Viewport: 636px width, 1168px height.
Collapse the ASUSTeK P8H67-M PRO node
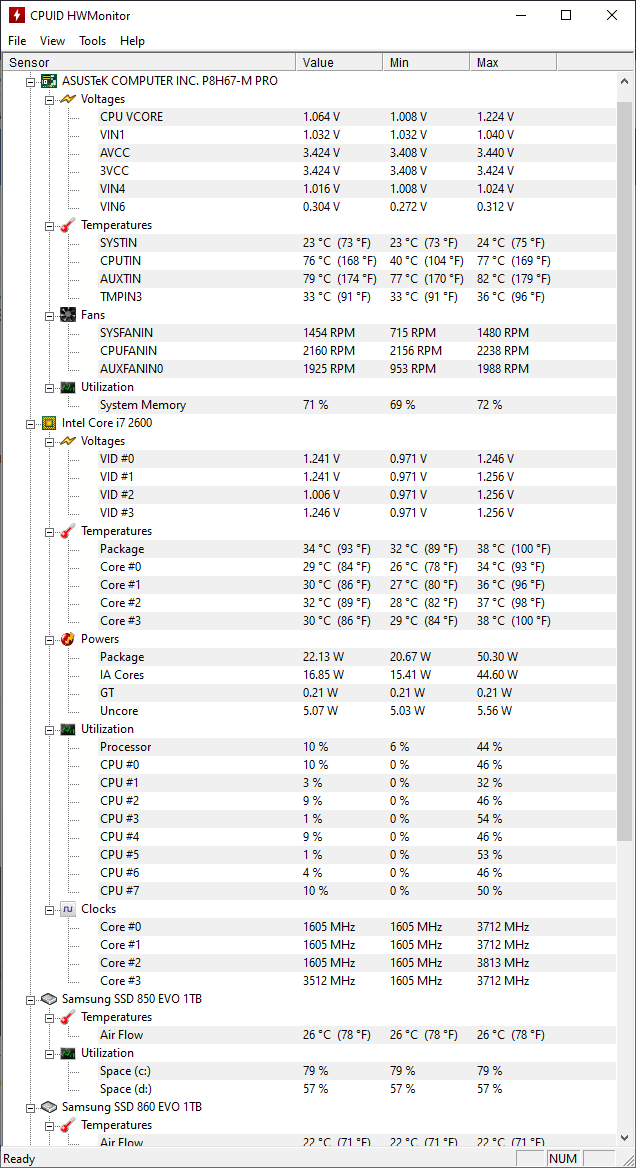tap(31, 81)
